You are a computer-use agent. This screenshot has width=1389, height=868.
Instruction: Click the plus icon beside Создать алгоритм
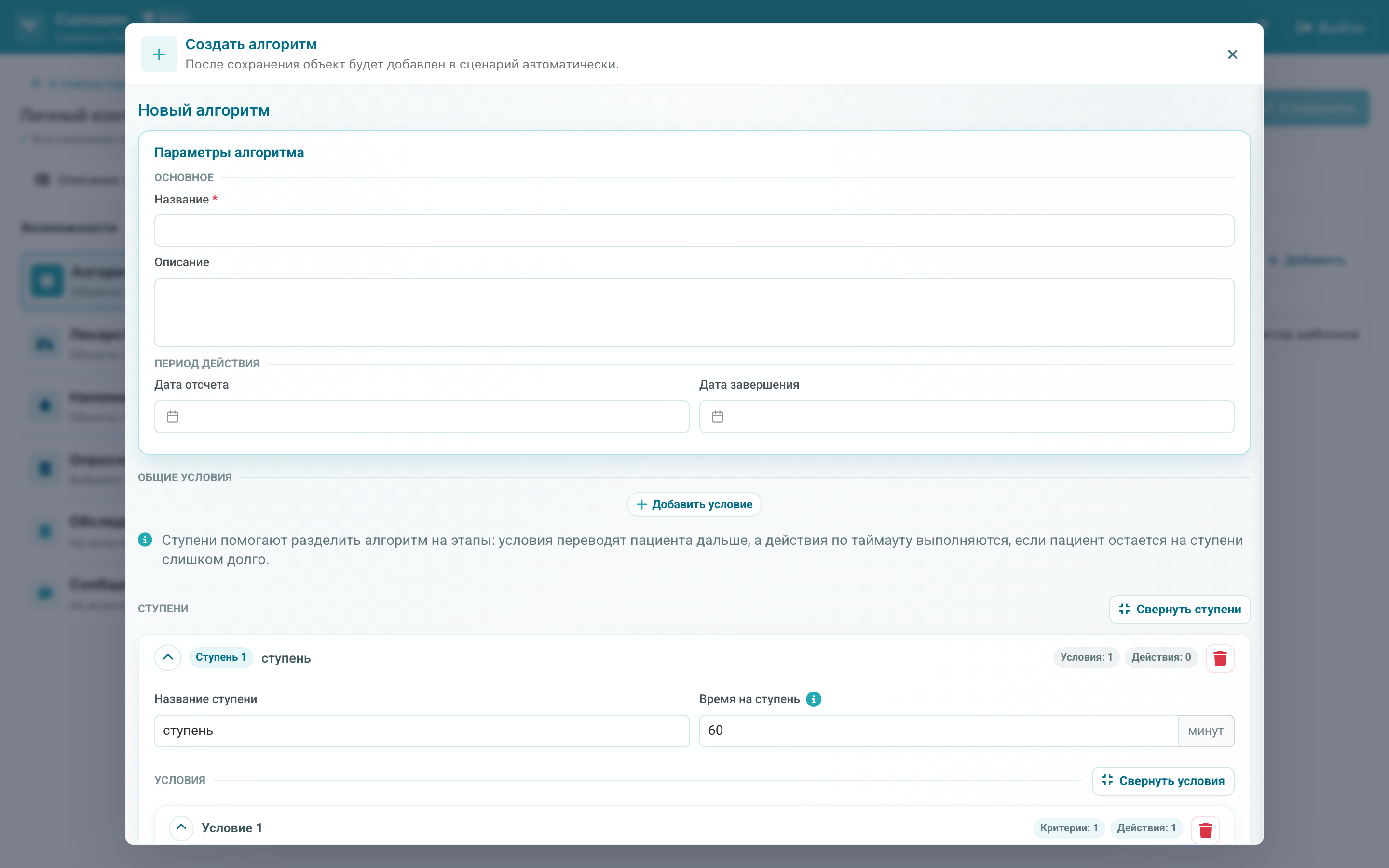[x=159, y=54]
